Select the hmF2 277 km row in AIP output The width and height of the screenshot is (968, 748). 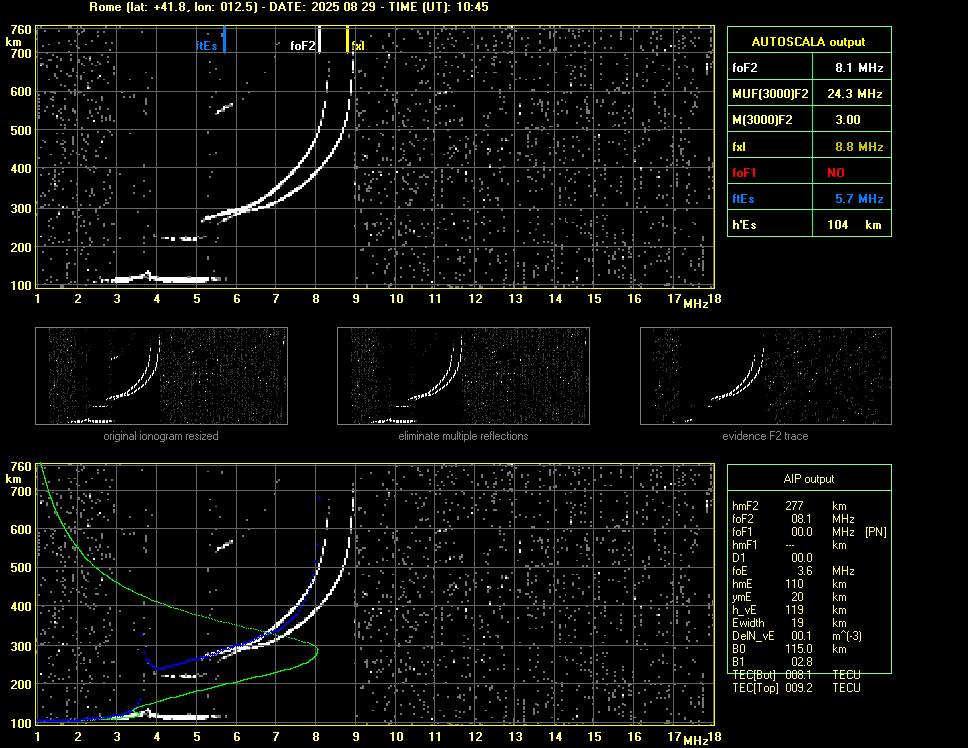click(790, 506)
